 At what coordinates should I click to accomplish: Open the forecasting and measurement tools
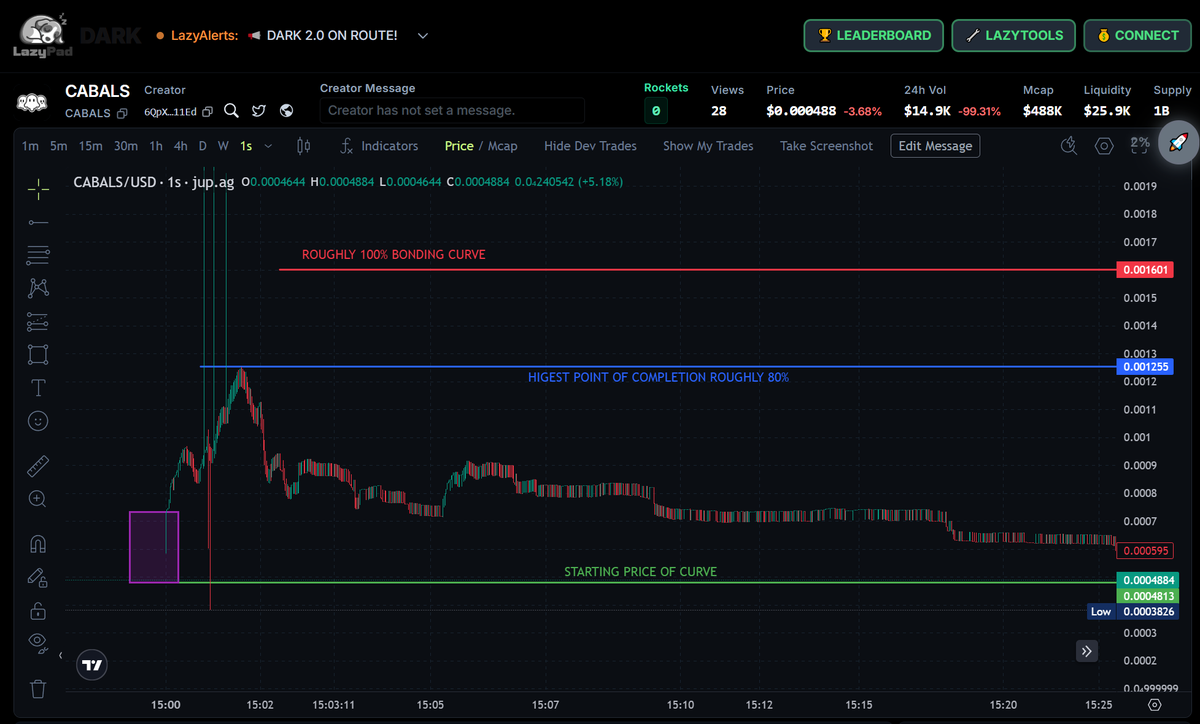[x=38, y=321]
